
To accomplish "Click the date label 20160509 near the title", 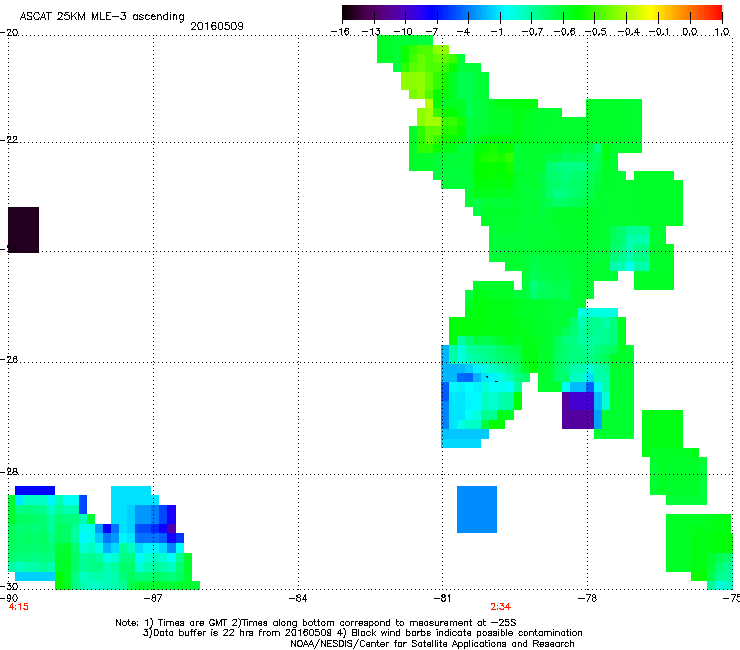I will (217, 26).
